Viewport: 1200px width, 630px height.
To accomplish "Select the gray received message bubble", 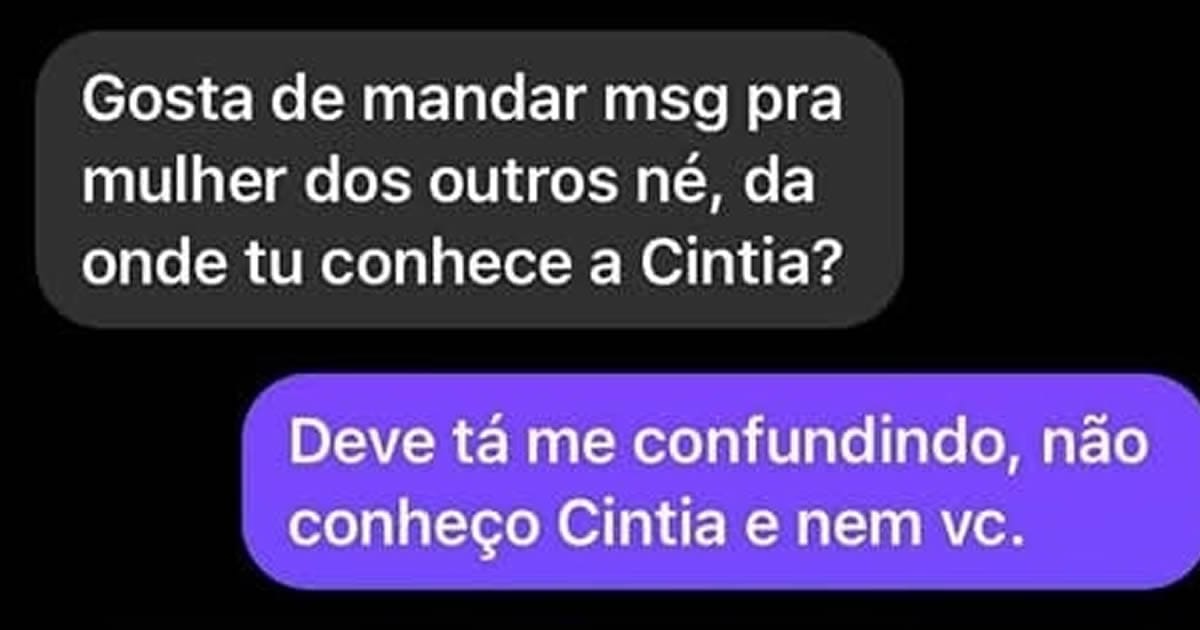I will click(469, 181).
